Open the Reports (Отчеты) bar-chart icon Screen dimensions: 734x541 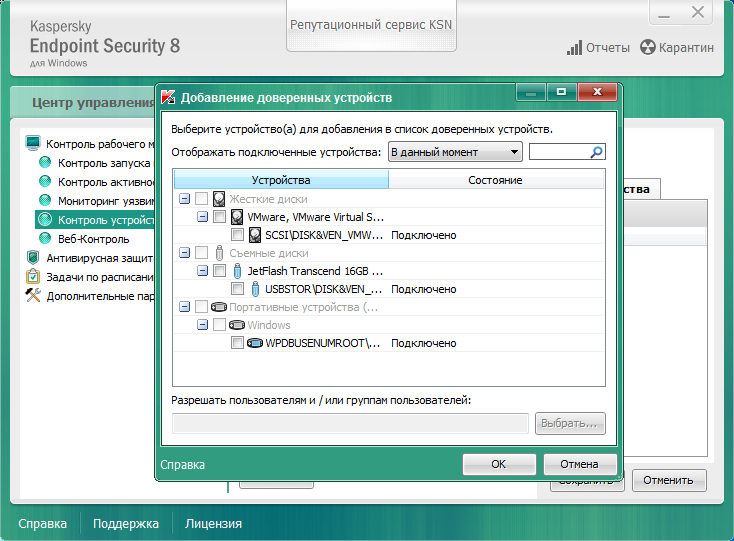(574, 48)
